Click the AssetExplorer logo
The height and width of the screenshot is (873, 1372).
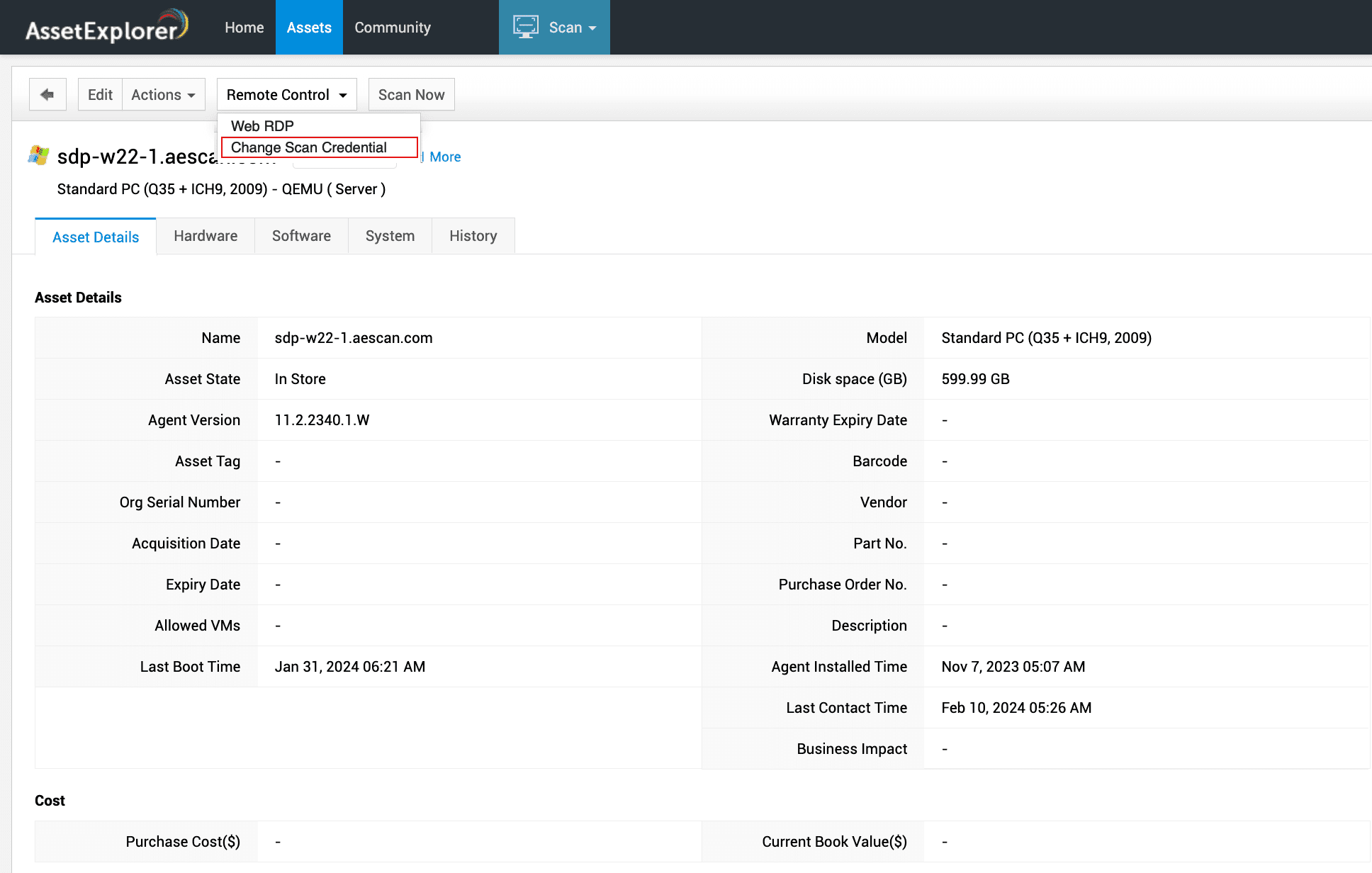point(107,27)
